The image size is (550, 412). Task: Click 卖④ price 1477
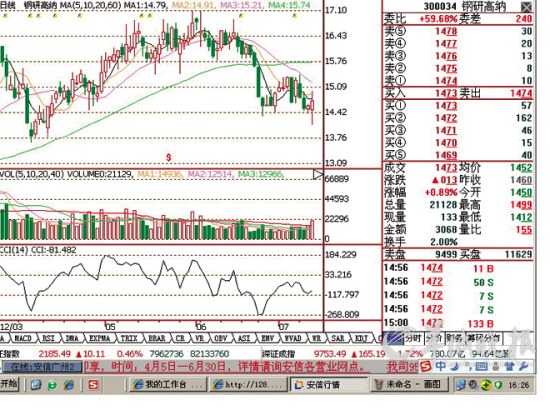click(446, 43)
